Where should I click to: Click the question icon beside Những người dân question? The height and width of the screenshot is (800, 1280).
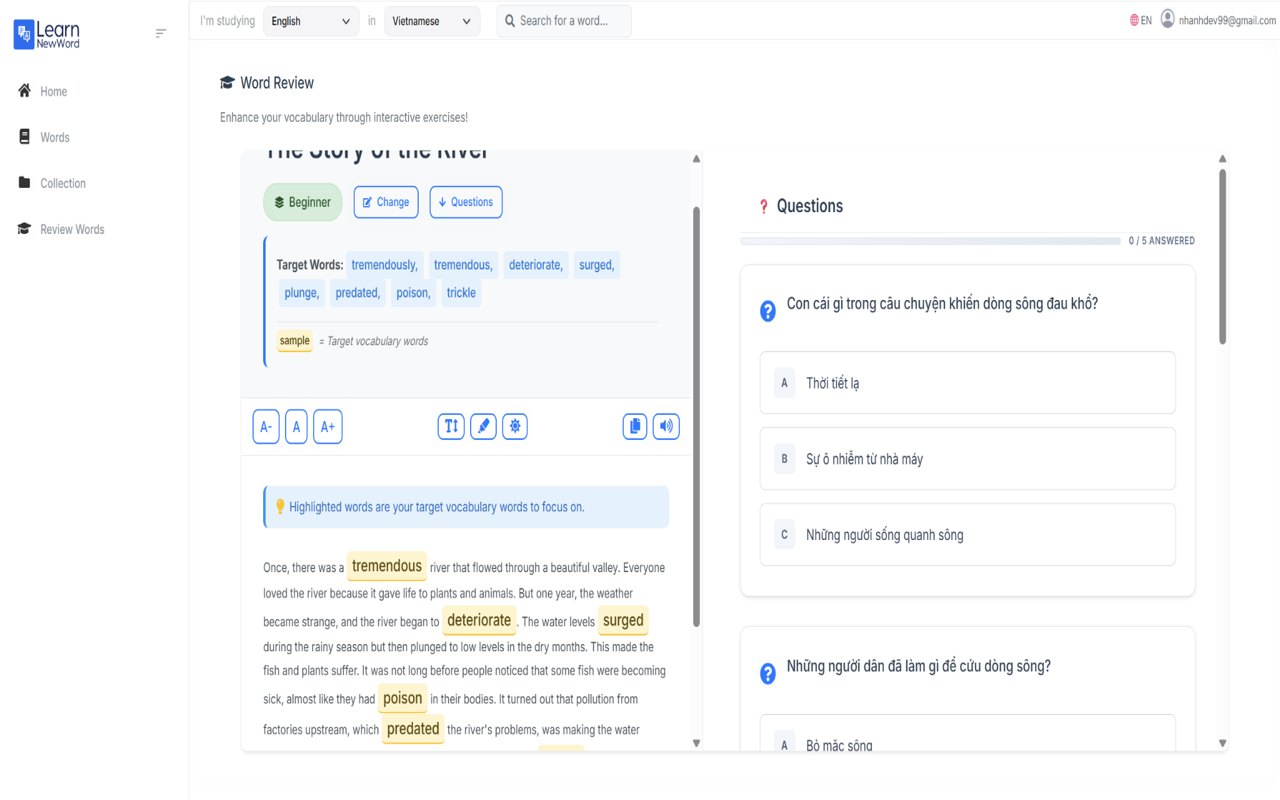[x=768, y=674]
